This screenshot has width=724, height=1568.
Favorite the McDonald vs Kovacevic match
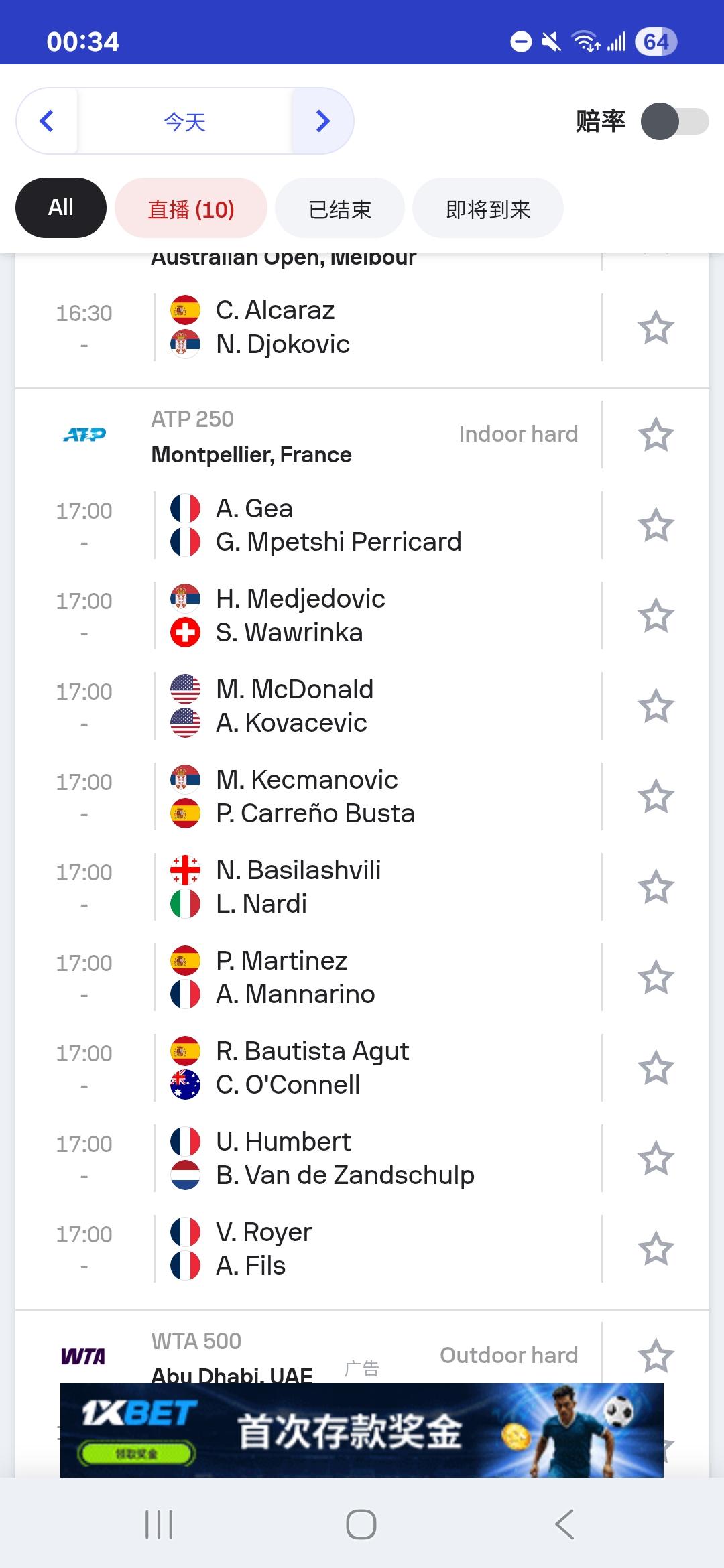(655, 706)
